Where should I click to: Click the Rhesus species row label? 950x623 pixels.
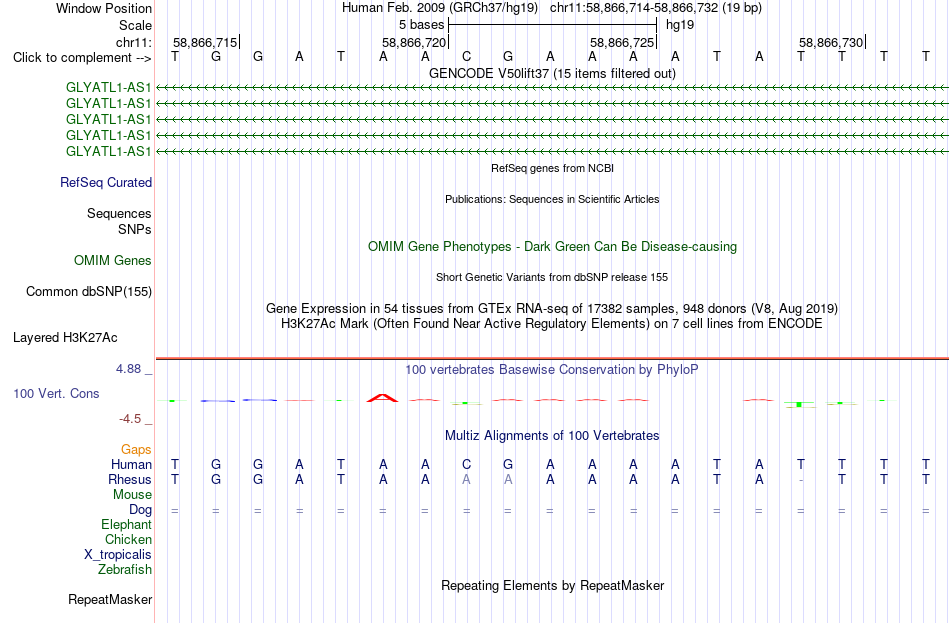pos(130,479)
